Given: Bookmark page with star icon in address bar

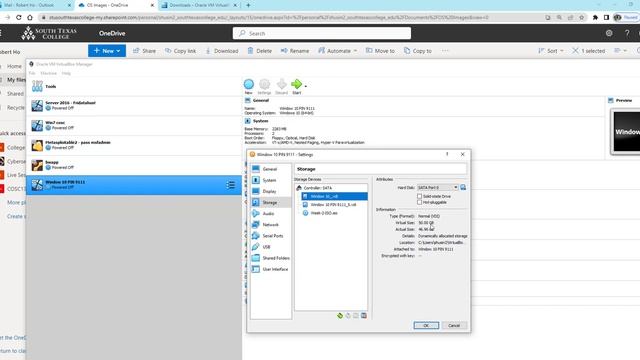Looking at the screenshot, I should (582, 18).
